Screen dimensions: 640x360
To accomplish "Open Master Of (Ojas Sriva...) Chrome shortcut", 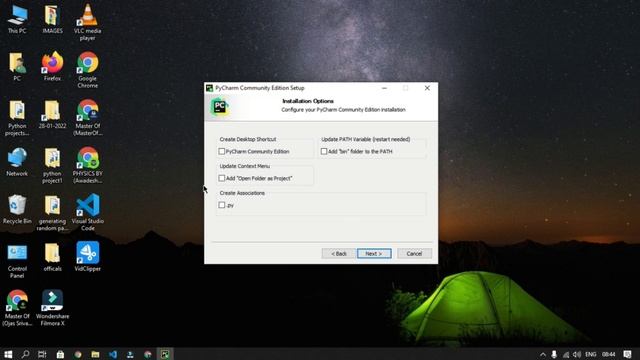I will [17, 308].
